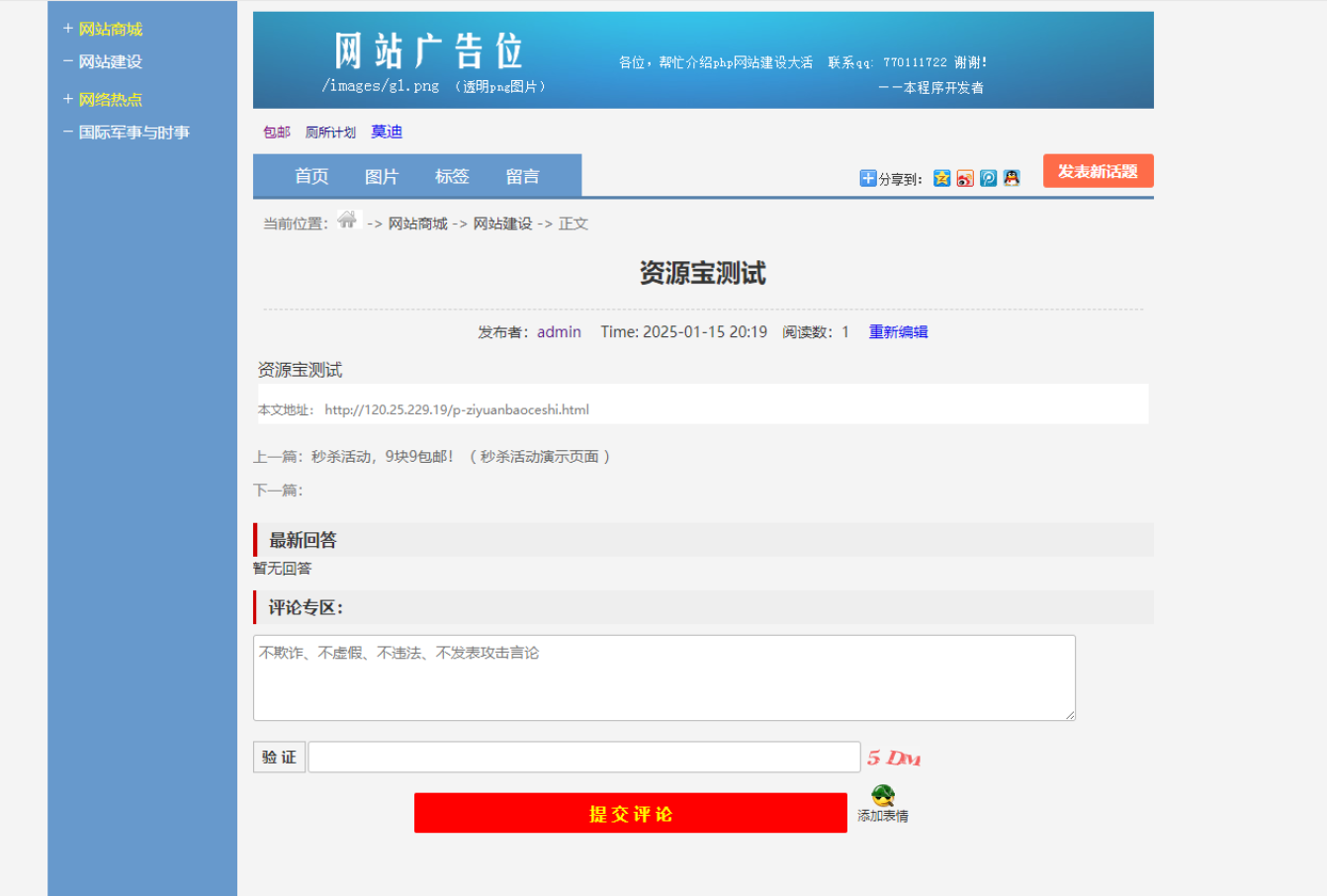Expand the 网络热点 sidebar section
The height and width of the screenshot is (896, 1327).
coord(110,99)
